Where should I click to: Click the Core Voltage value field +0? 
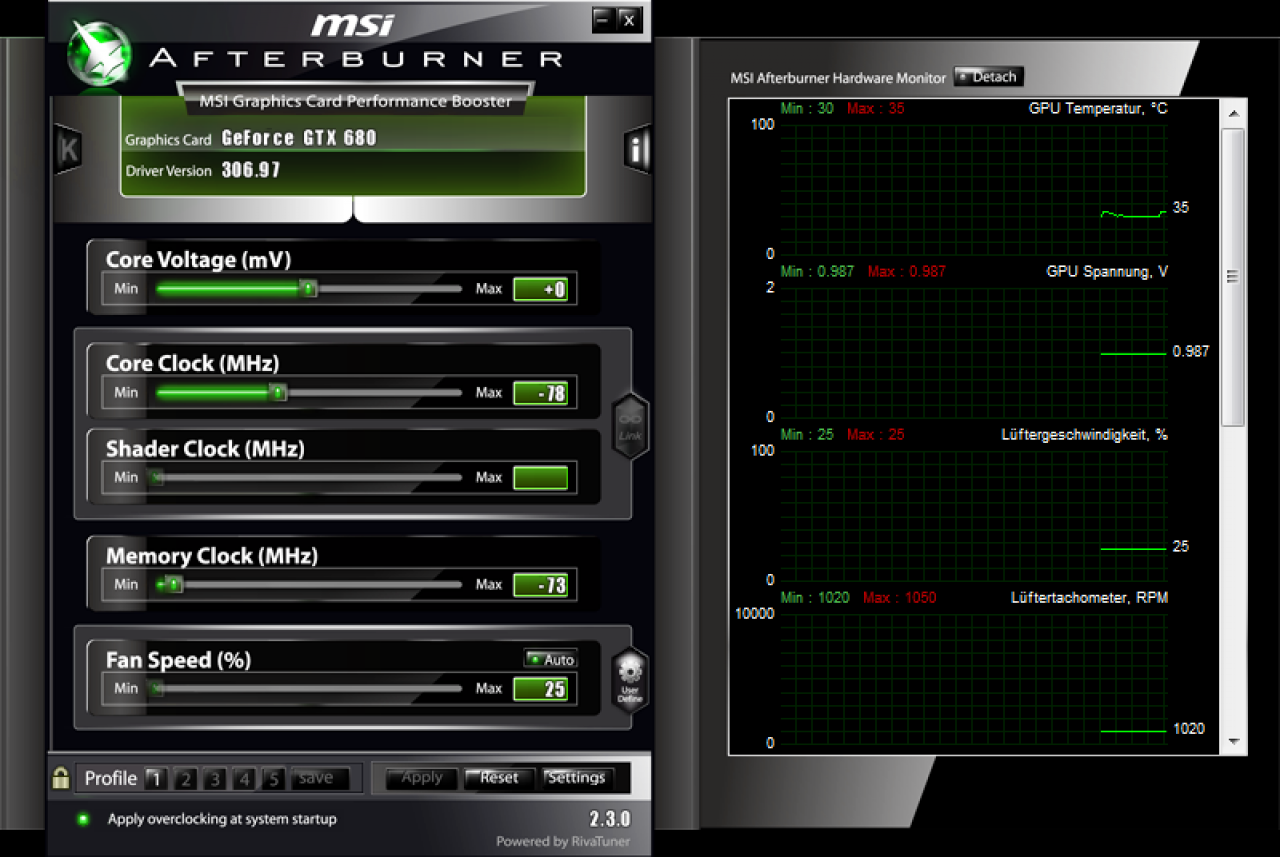tap(541, 290)
